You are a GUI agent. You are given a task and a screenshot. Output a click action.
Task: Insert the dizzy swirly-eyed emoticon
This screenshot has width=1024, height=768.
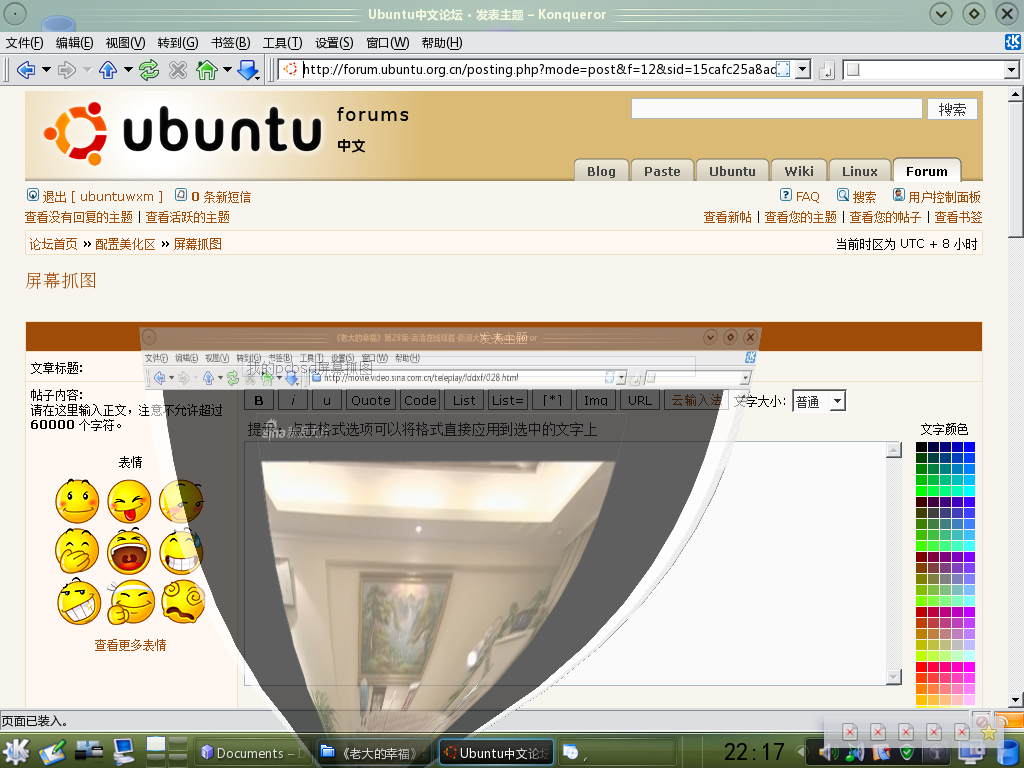(x=183, y=601)
